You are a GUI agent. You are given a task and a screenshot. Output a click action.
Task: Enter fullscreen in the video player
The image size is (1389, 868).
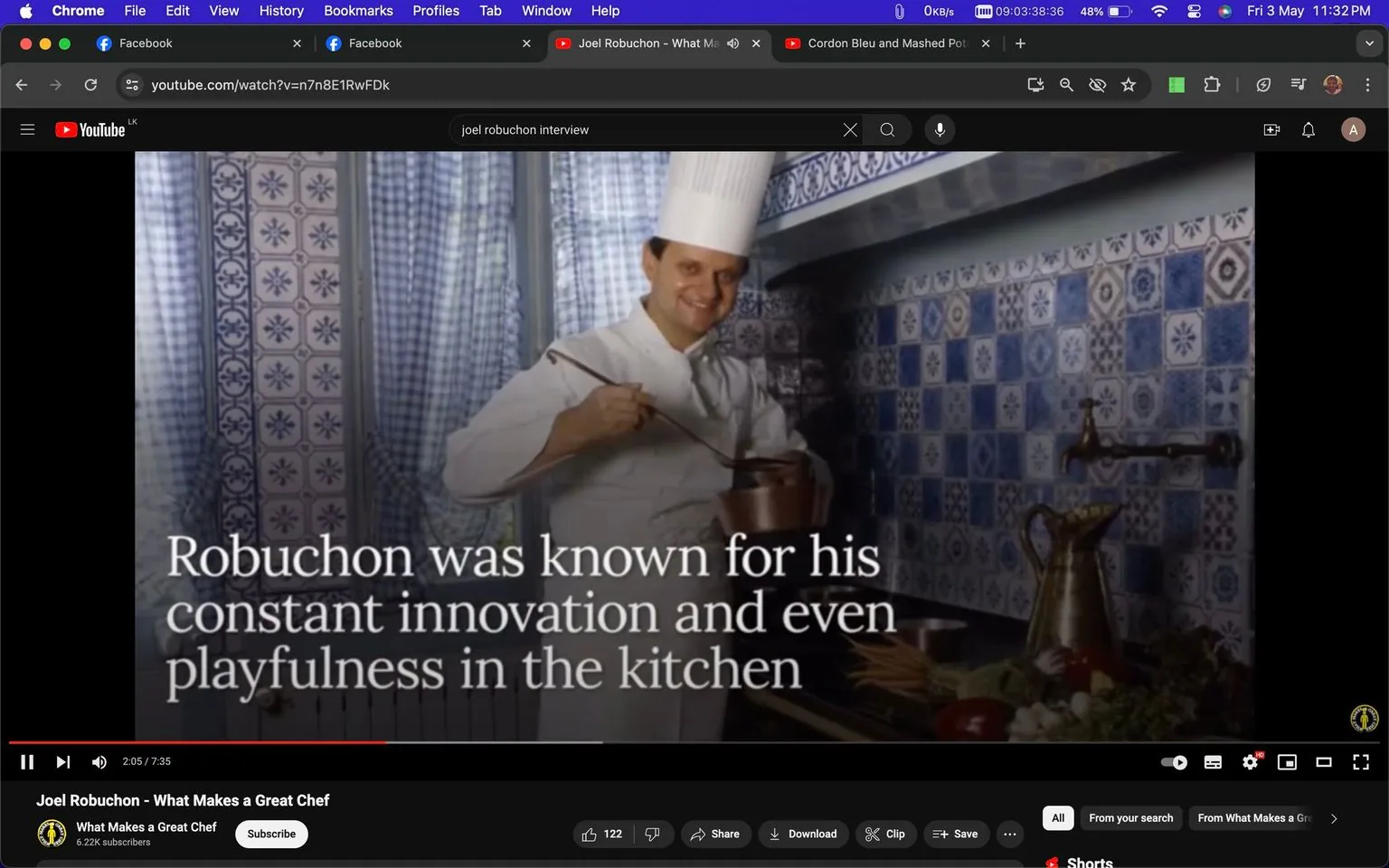1360,761
